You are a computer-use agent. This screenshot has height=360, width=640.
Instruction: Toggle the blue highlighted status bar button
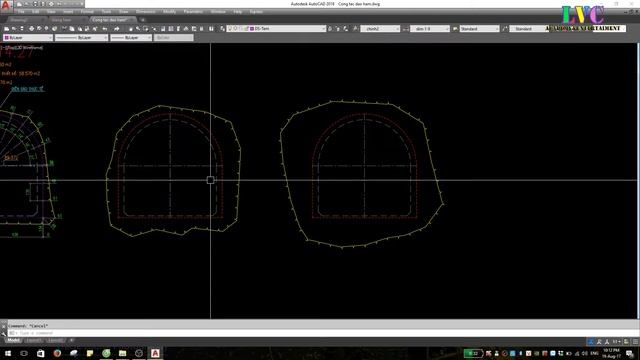pyautogui.click(x=591, y=342)
